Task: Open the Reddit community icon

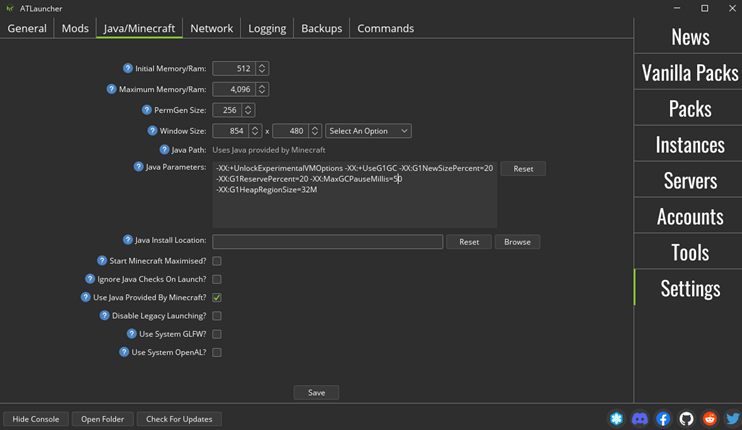Action: [710, 419]
